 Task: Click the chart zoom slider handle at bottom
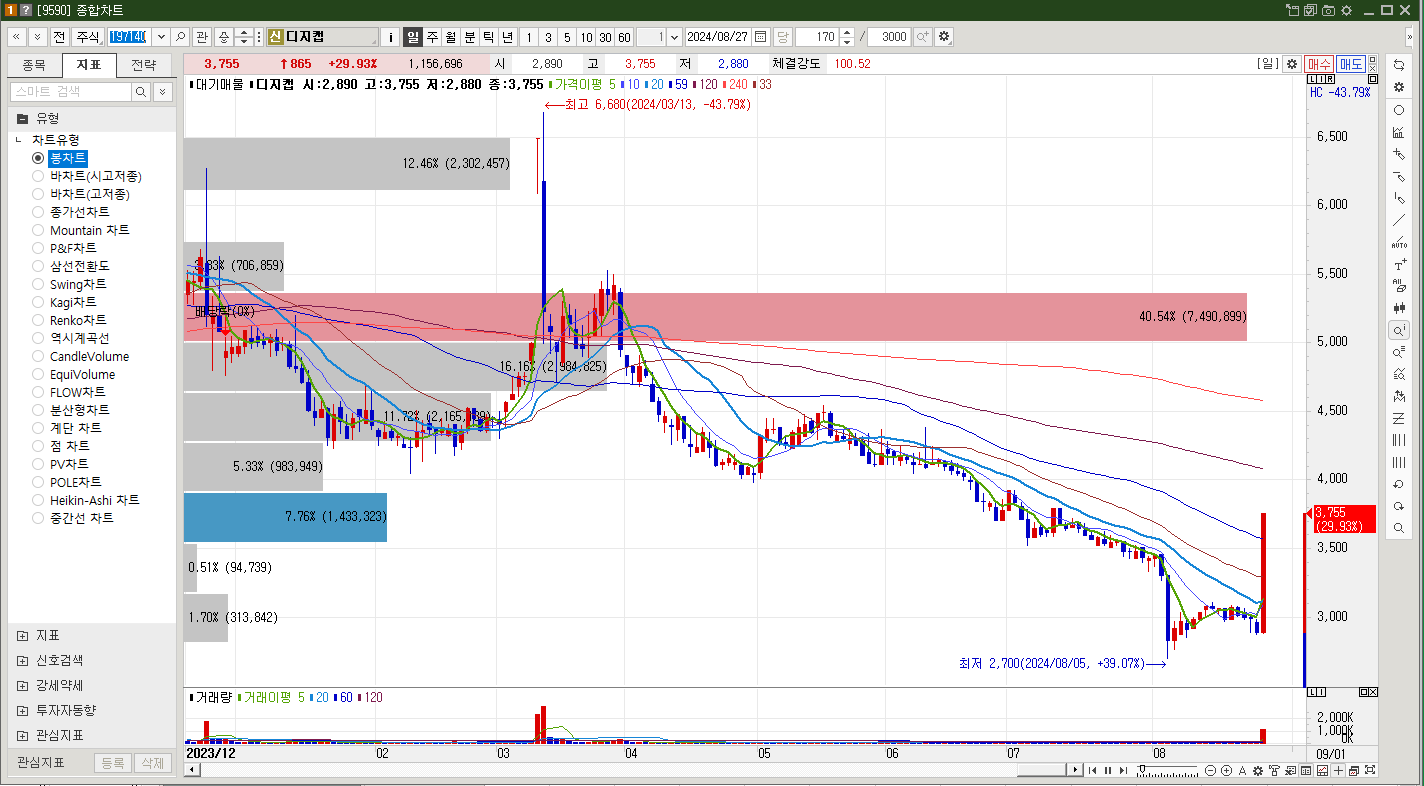[x=1141, y=768]
